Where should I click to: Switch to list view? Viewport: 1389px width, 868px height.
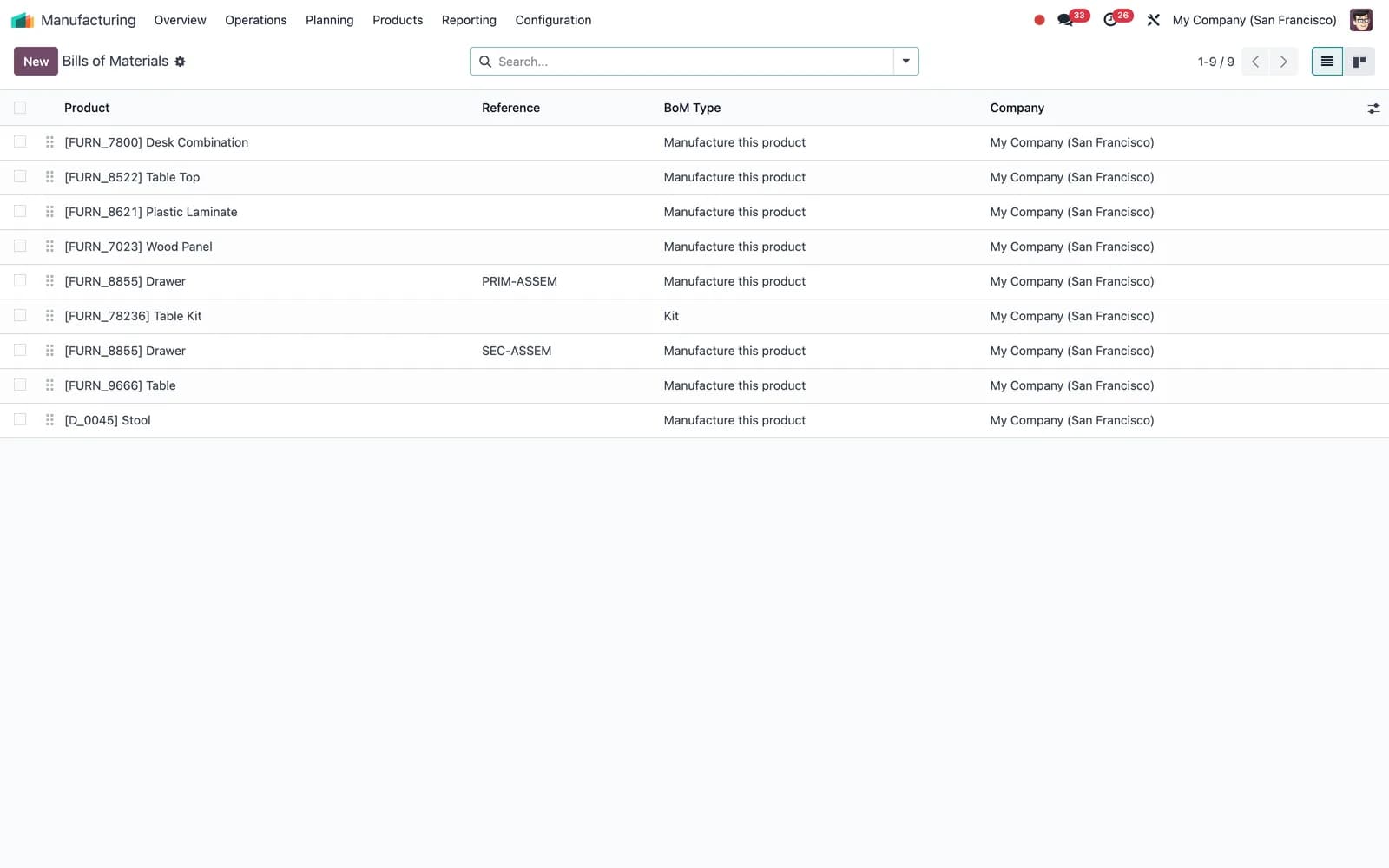[x=1327, y=62]
